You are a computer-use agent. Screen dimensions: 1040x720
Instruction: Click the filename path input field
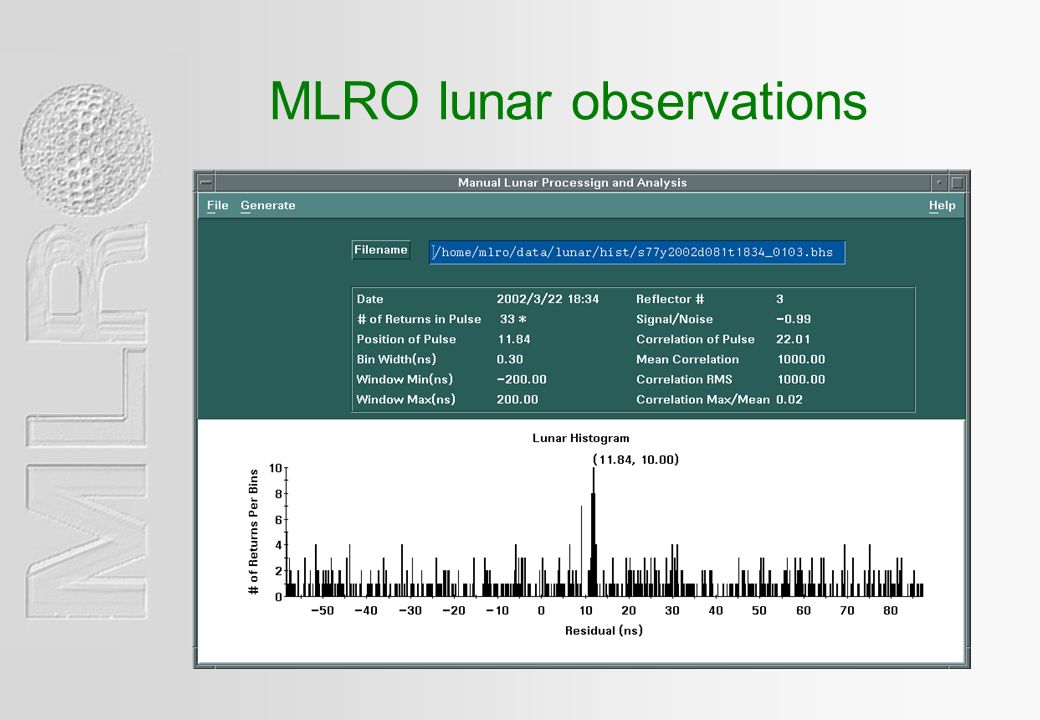coord(637,252)
